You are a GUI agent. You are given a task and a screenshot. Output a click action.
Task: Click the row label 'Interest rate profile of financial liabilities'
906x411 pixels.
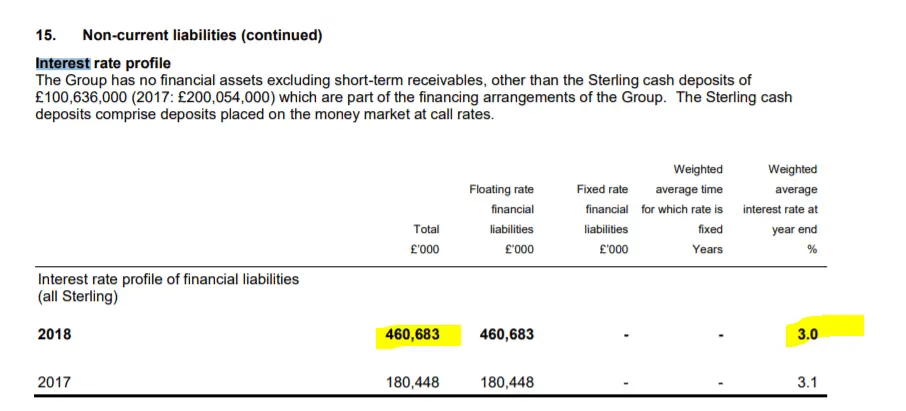pyautogui.click(x=168, y=279)
